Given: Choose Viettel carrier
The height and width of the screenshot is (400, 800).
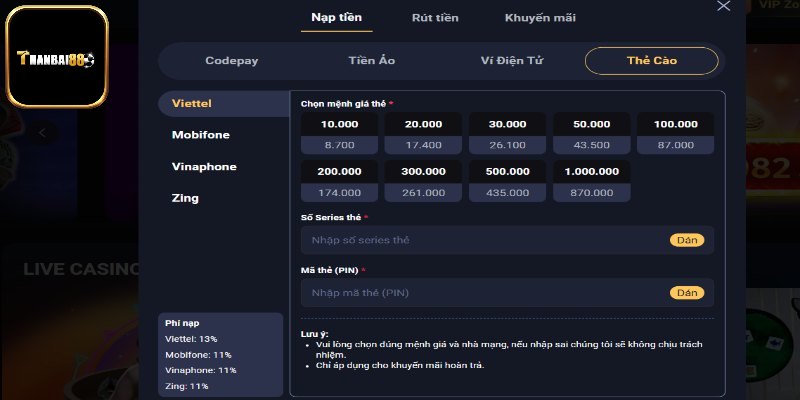Looking at the screenshot, I should (x=224, y=104).
